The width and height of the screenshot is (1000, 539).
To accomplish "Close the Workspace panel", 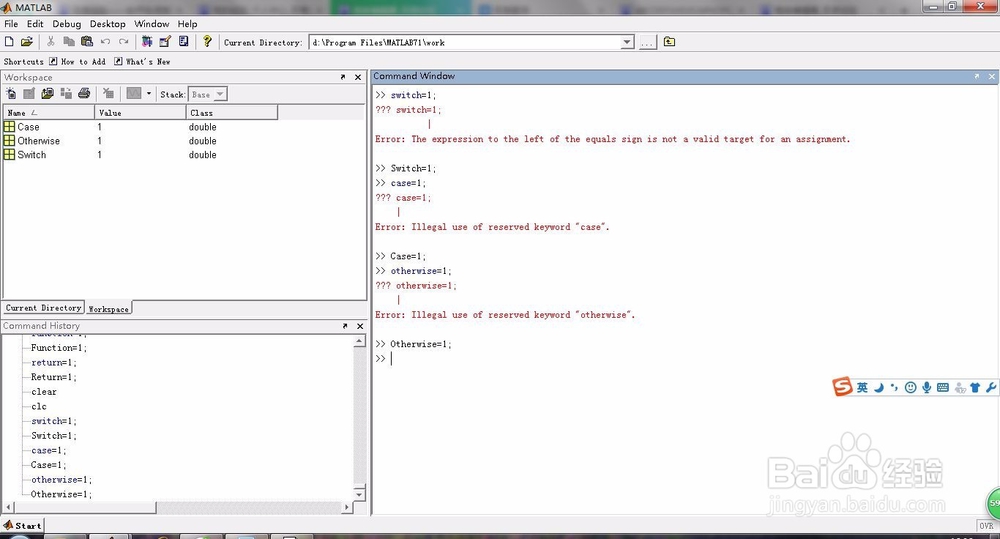I will [358, 77].
